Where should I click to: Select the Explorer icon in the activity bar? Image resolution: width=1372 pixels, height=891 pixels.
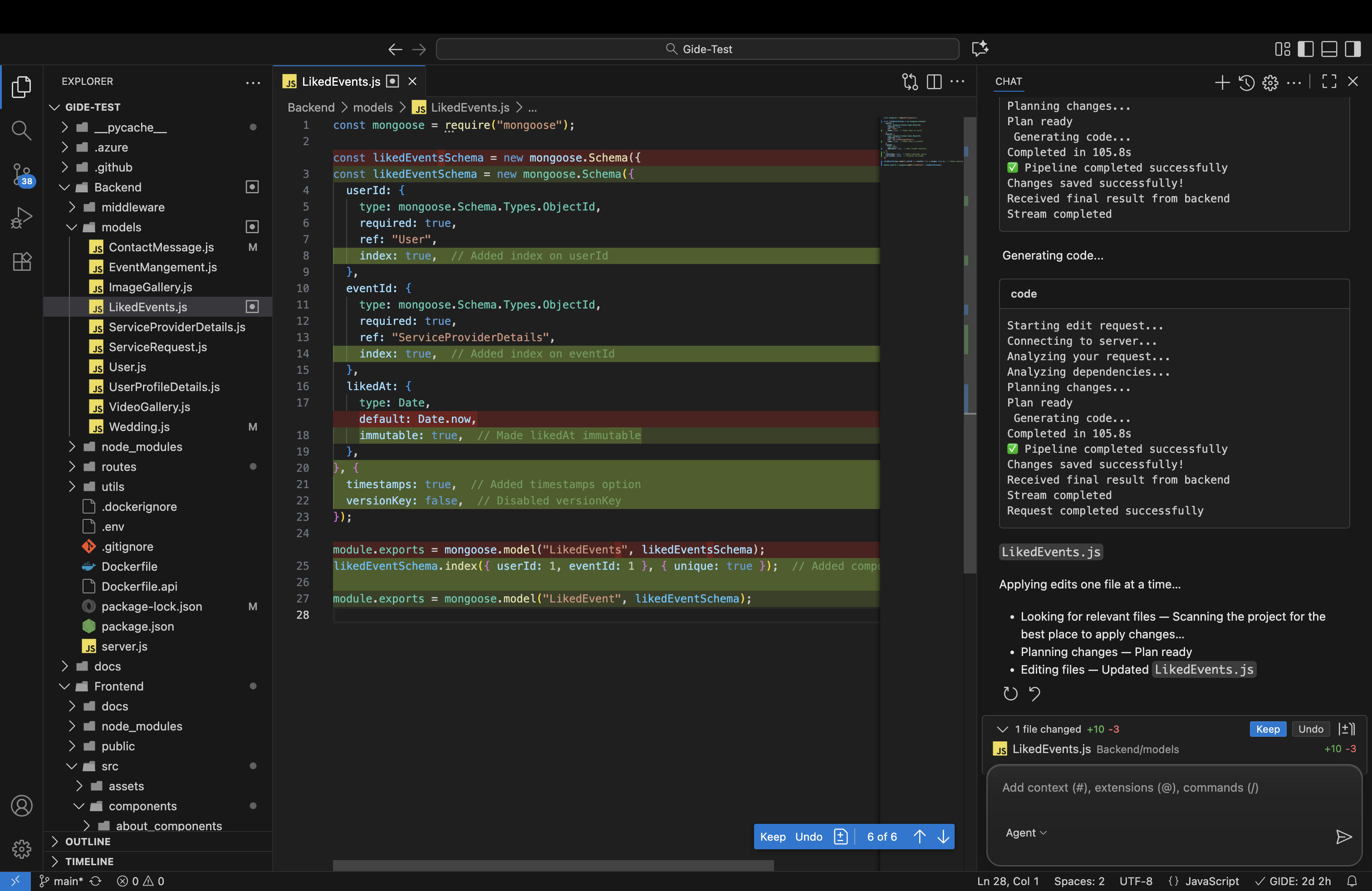click(x=21, y=87)
